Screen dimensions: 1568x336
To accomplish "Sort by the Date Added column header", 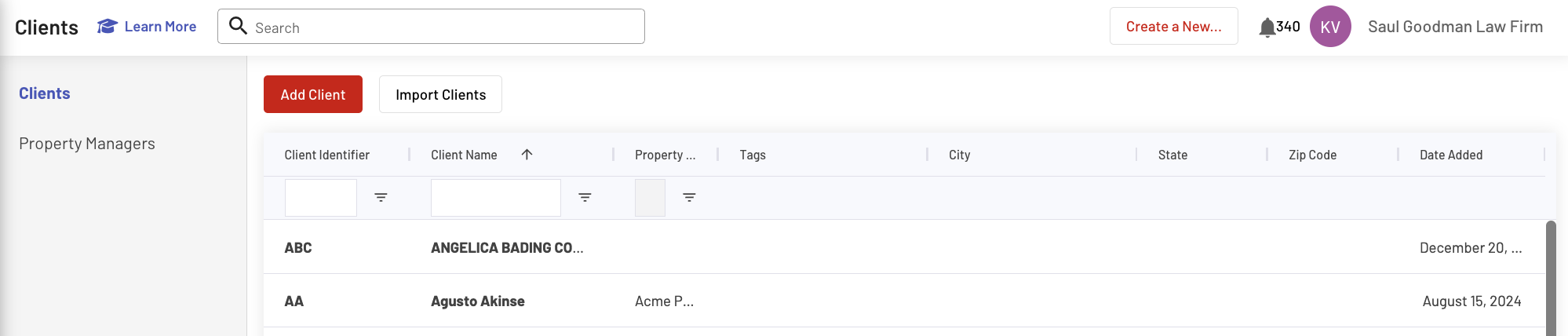I will pyautogui.click(x=1451, y=155).
